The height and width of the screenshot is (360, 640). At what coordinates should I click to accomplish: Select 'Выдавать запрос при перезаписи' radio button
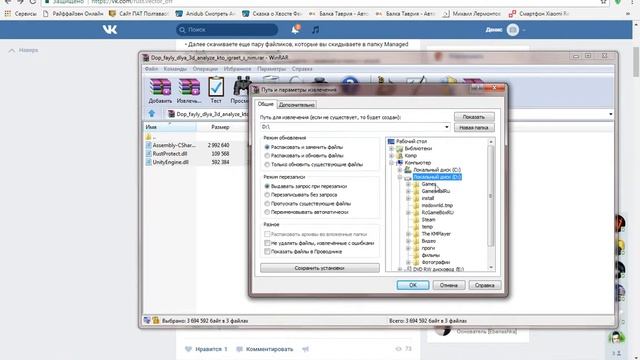[267, 186]
